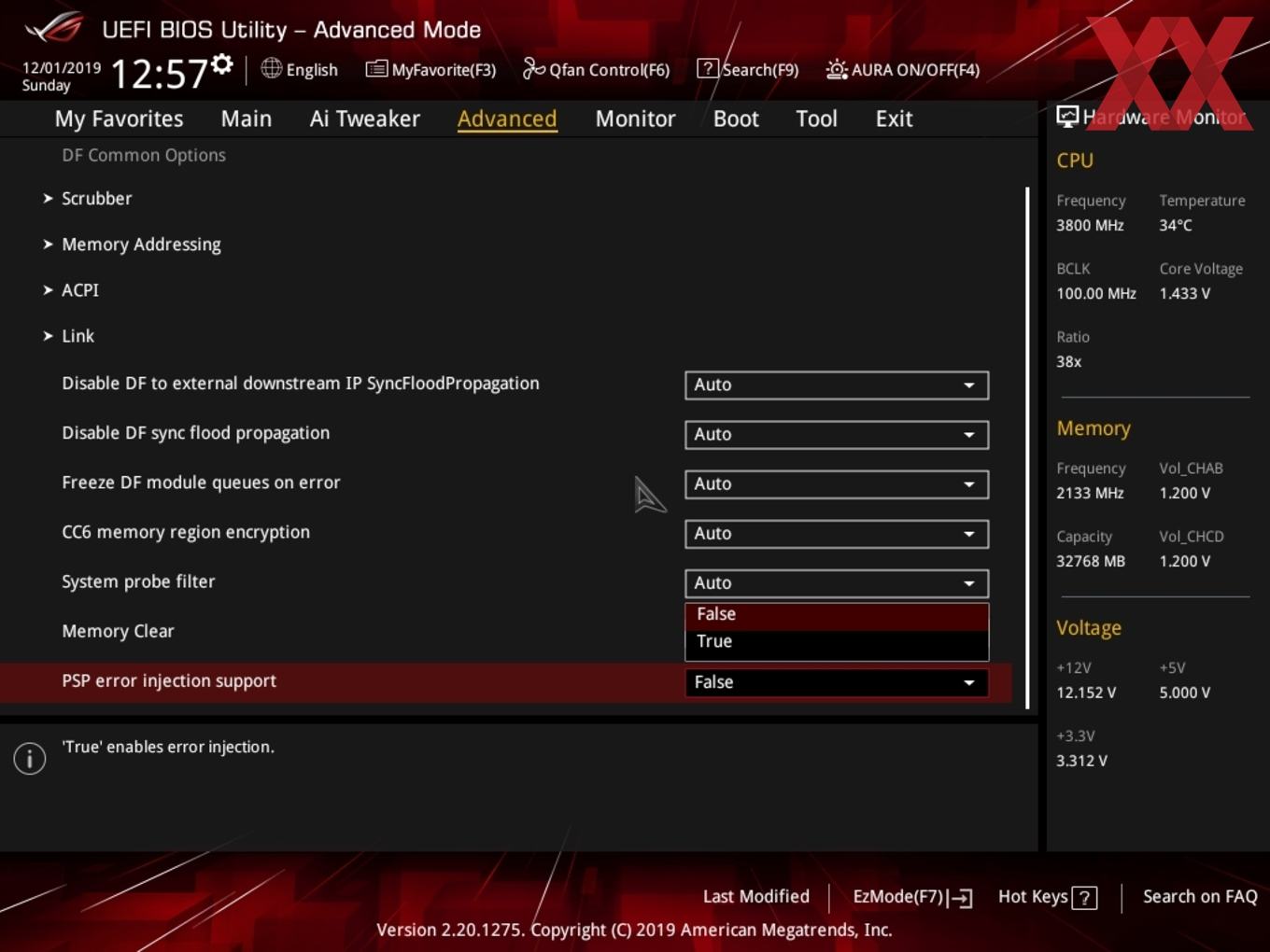Viewport: 1270px width, 952px height.
Task: Click the Version 2.20.1275 copyright text
Action: point(634,930)
